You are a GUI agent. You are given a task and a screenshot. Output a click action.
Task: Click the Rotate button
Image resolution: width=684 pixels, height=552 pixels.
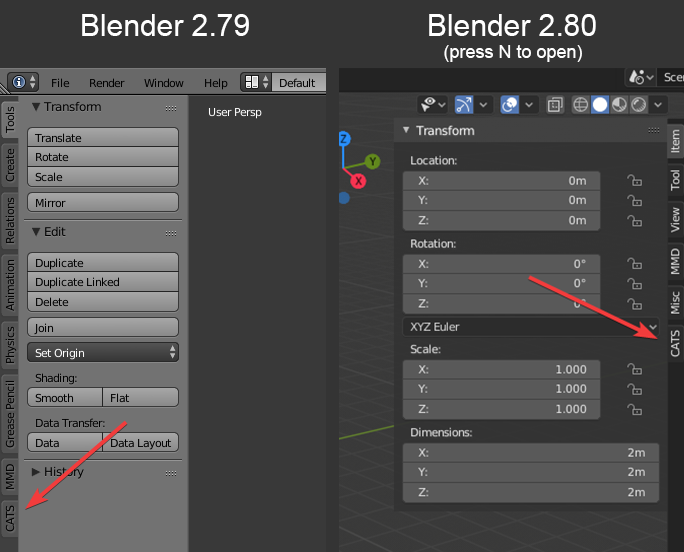click(103, 157)
